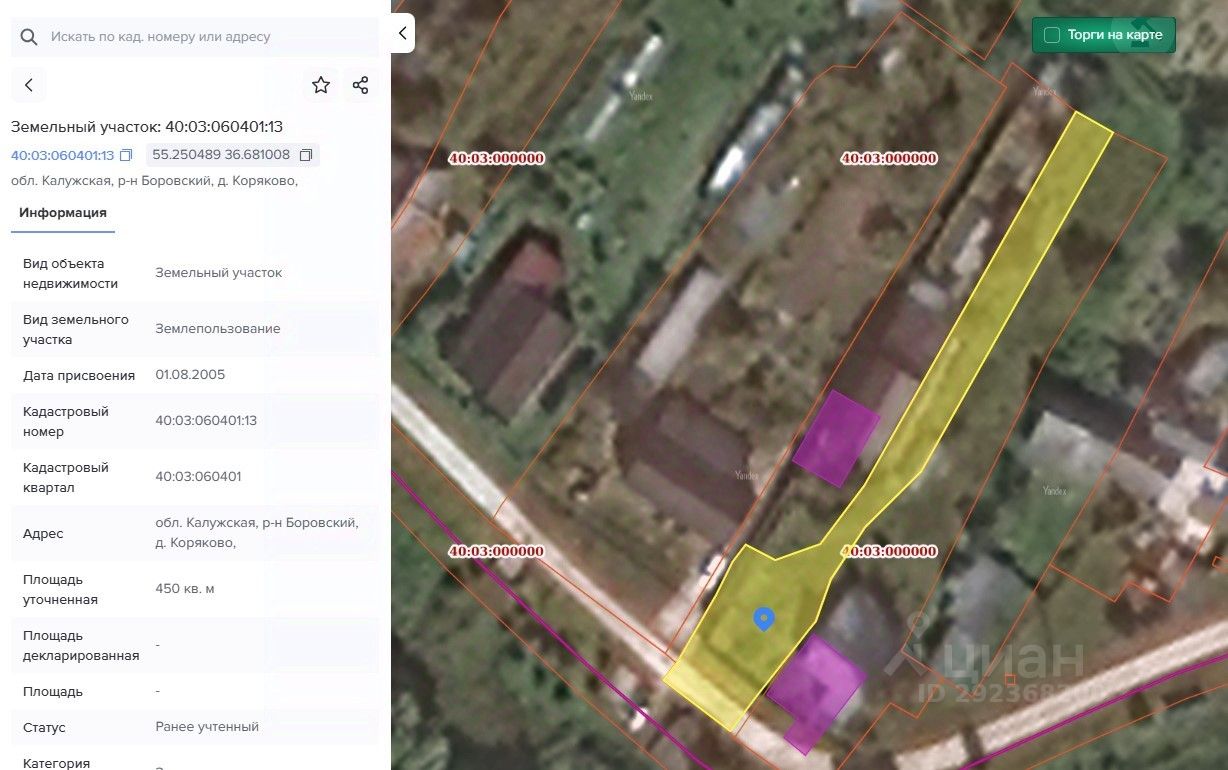The image size is (1228, 770).
Task: Click the 40:03:000000 label beside the yellow parcel
Action: point(889,551)
